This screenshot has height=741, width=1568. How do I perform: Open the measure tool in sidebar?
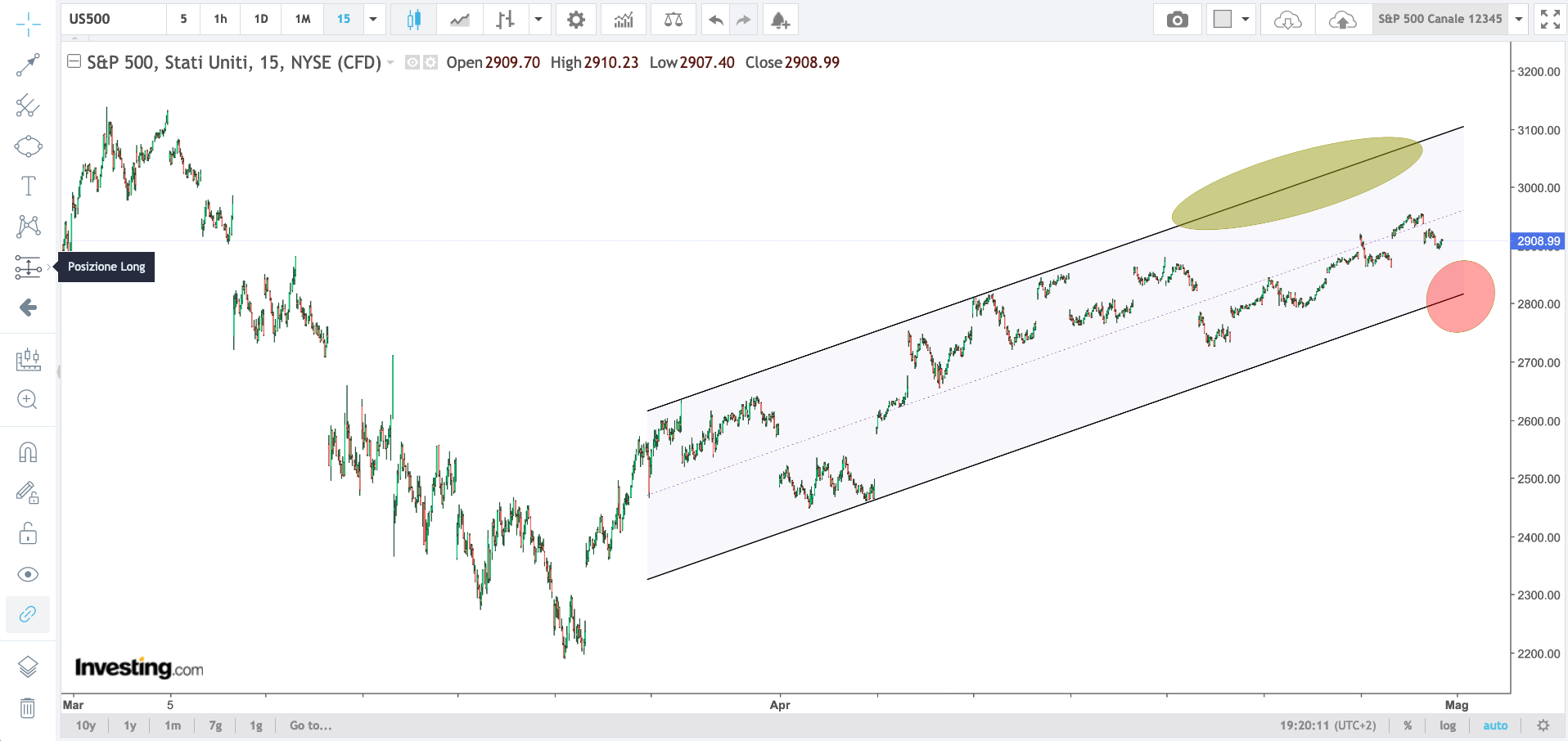pos(28,359)
